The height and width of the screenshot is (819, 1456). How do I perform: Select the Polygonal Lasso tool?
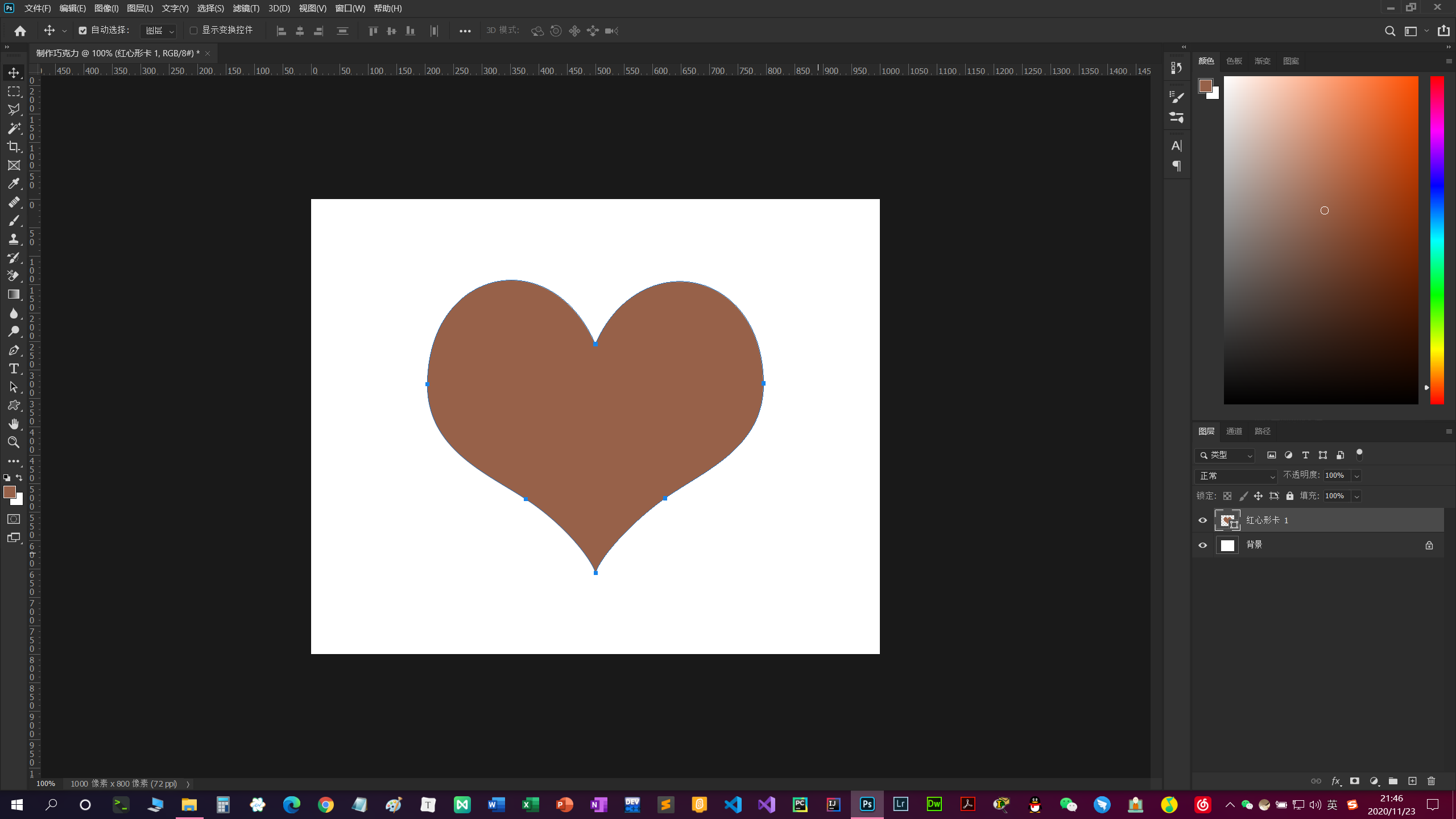14,110
